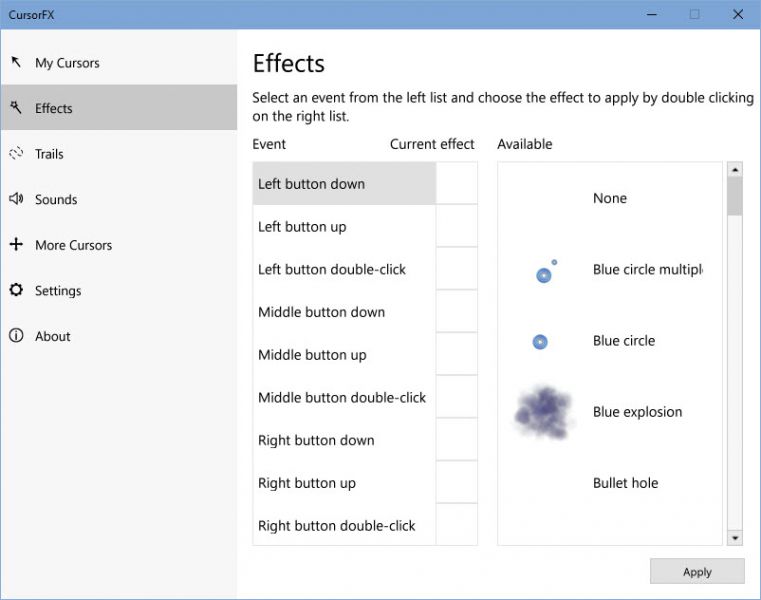Screen dimensions: 761x600
Task: Select the Blue circle effect preview icon
Action: pyautogui.click(x=540, y=342)
